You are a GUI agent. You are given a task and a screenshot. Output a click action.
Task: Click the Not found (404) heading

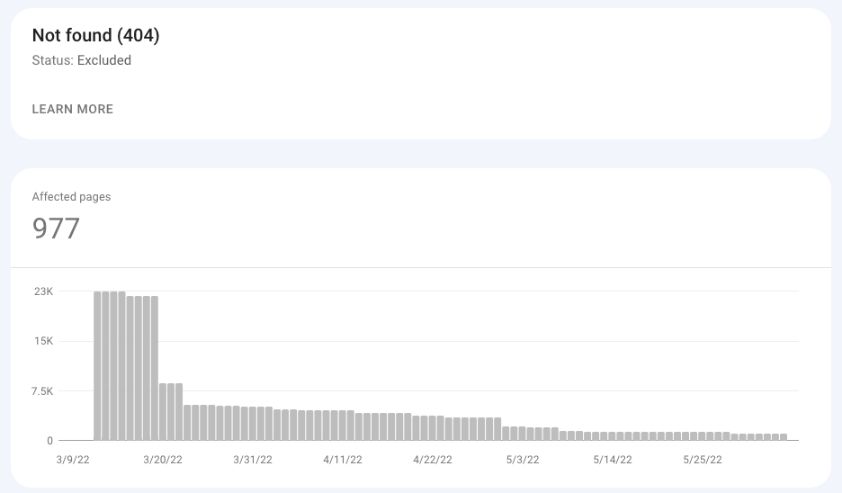coord(95,35)
